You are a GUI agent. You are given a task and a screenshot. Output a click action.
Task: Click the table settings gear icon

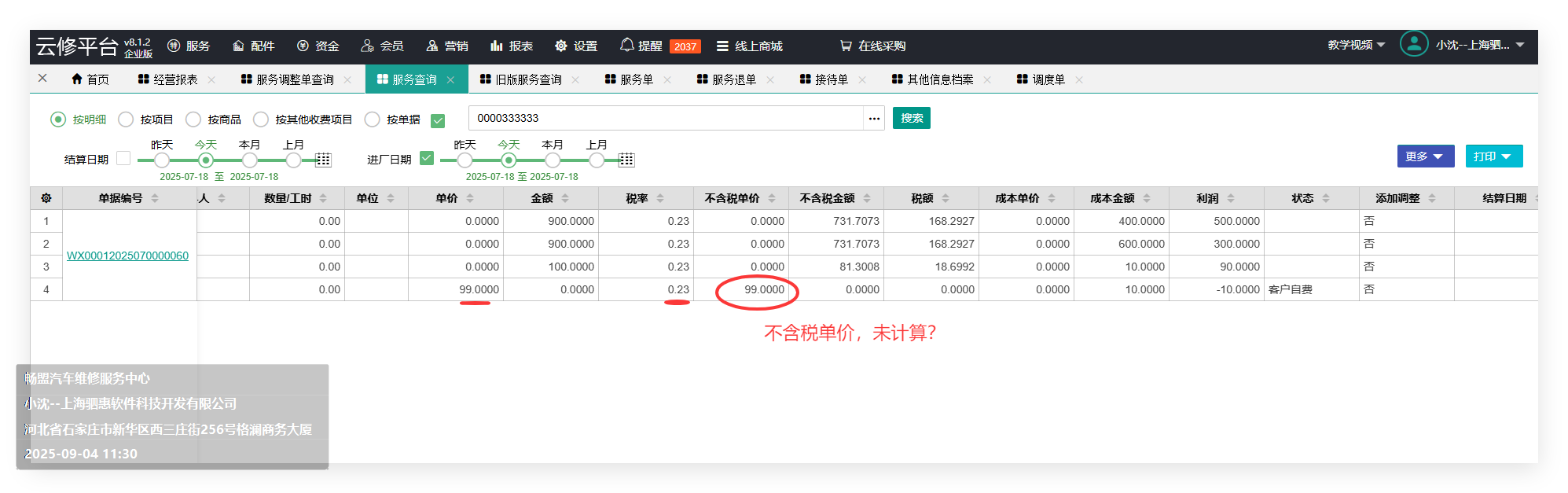pos(46,198)
